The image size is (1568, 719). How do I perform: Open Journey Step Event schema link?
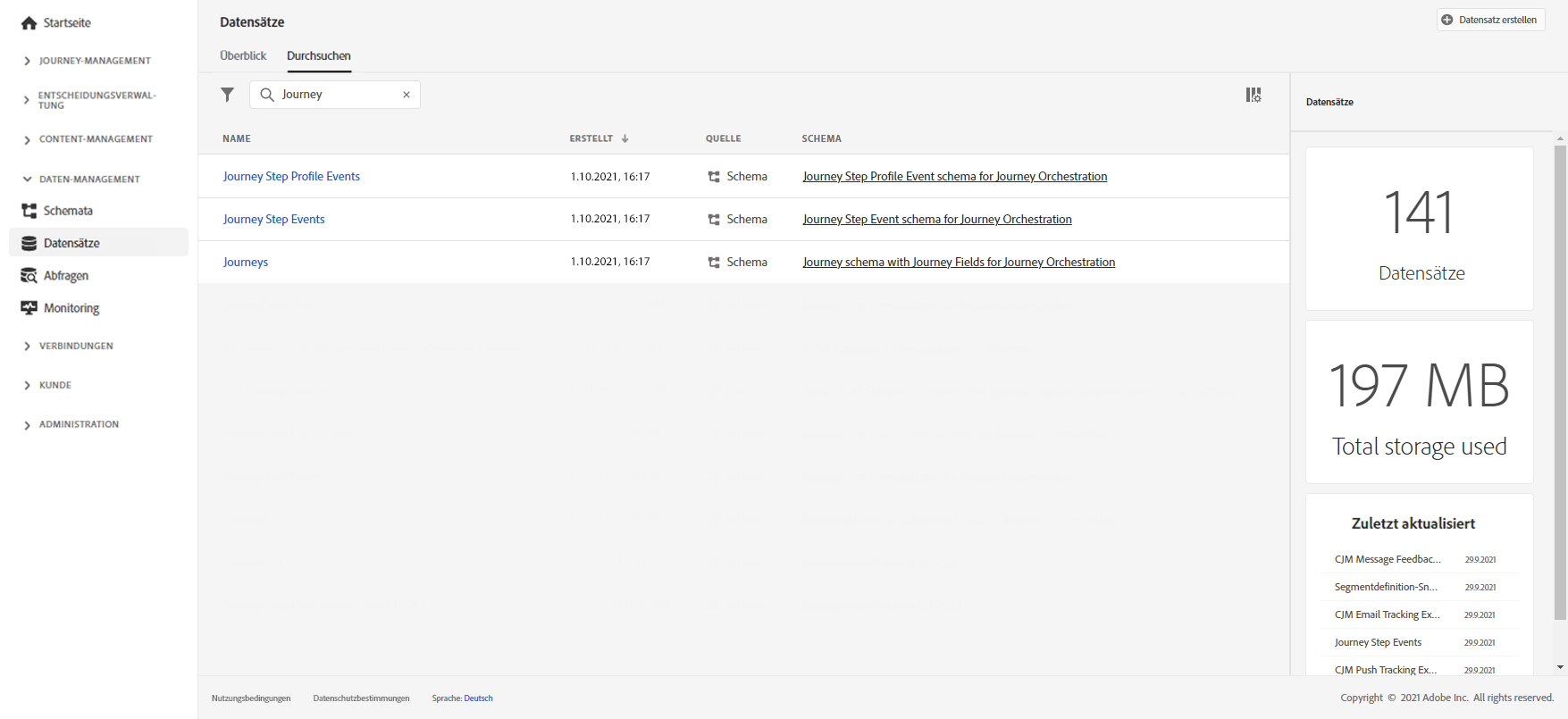coord(937,220)
